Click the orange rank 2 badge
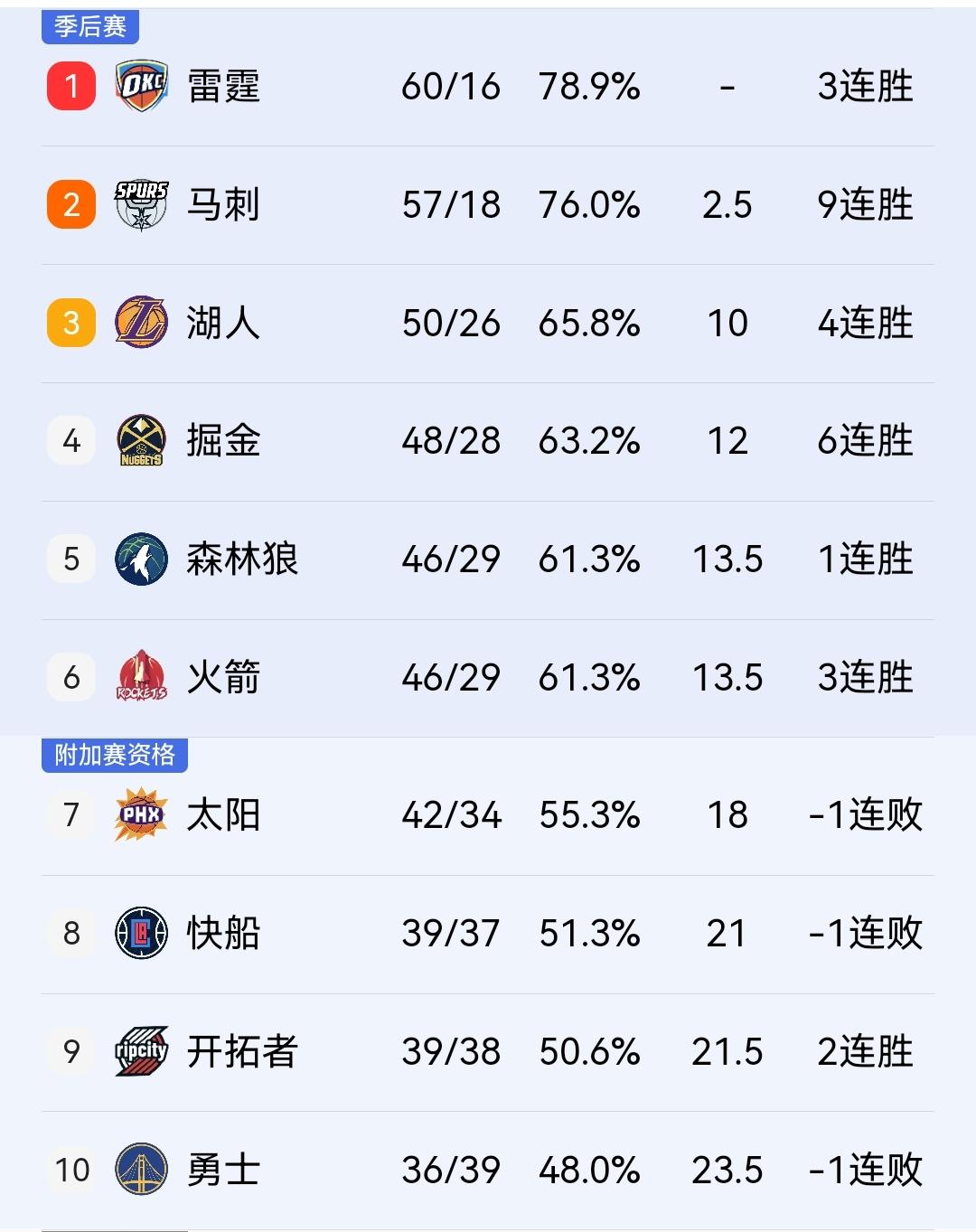The height and width of the screenshot is (1232, 976). click(x=70, y=203)
